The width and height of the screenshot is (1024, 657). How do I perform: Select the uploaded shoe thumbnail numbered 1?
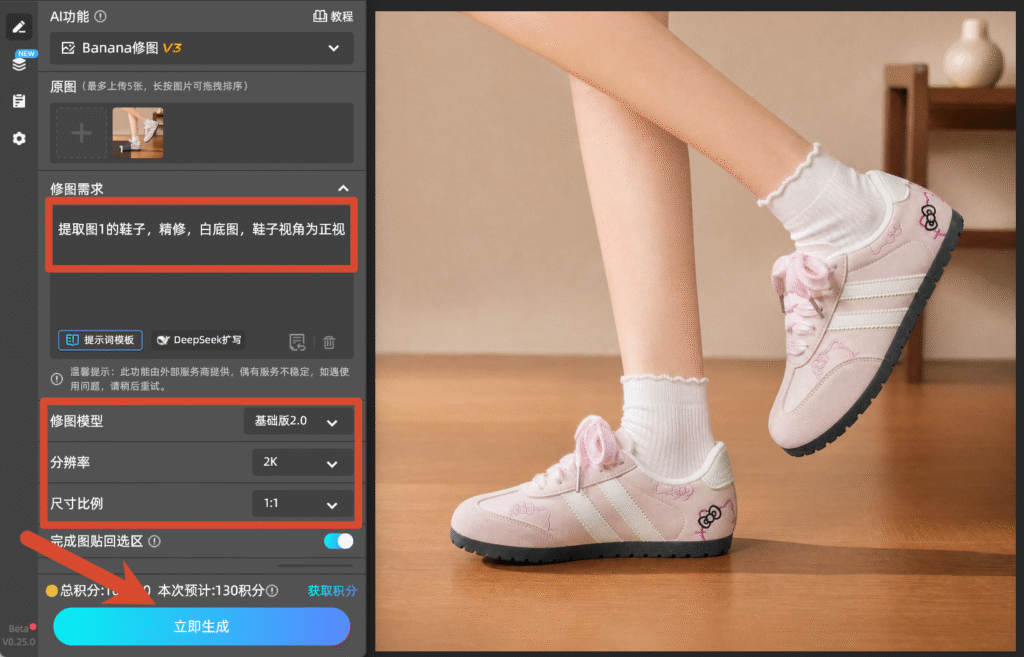click(x=138, y=133)
